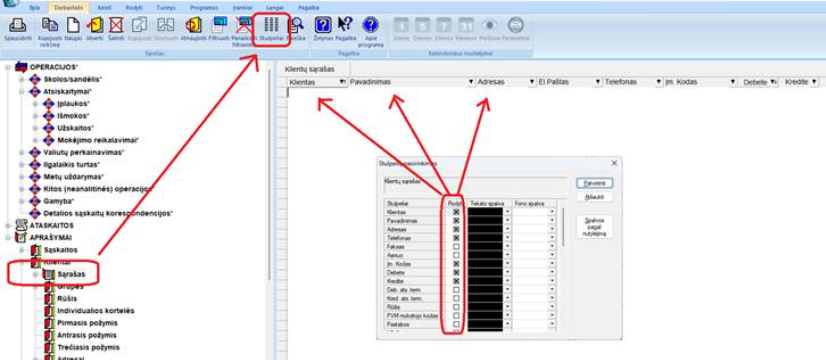The image size is (826, 360).
Task: Collapse the OPERACIJOS tree node
Action: tap(8, 67)
